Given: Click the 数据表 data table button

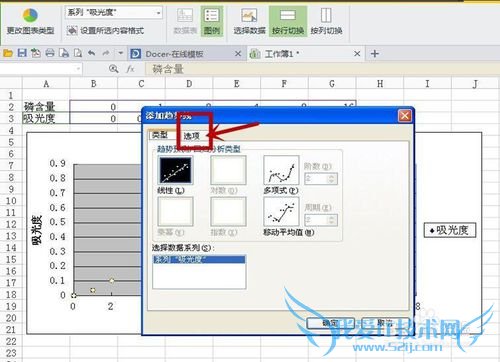Looking at the screenshot, I should (x=185, y=21).
